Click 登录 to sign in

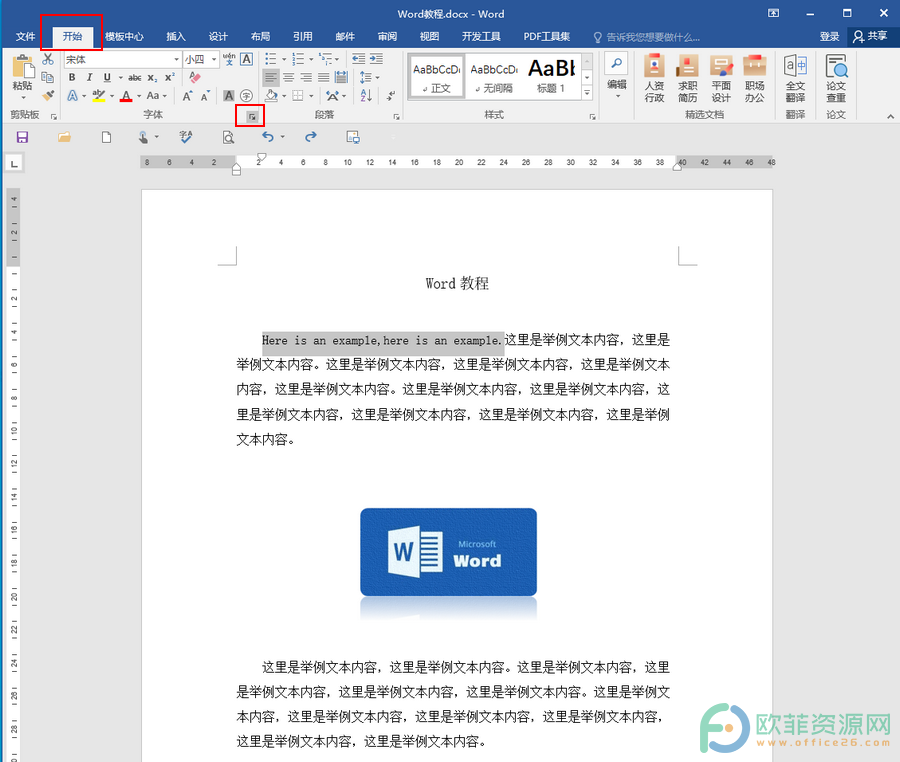(829, 37)
